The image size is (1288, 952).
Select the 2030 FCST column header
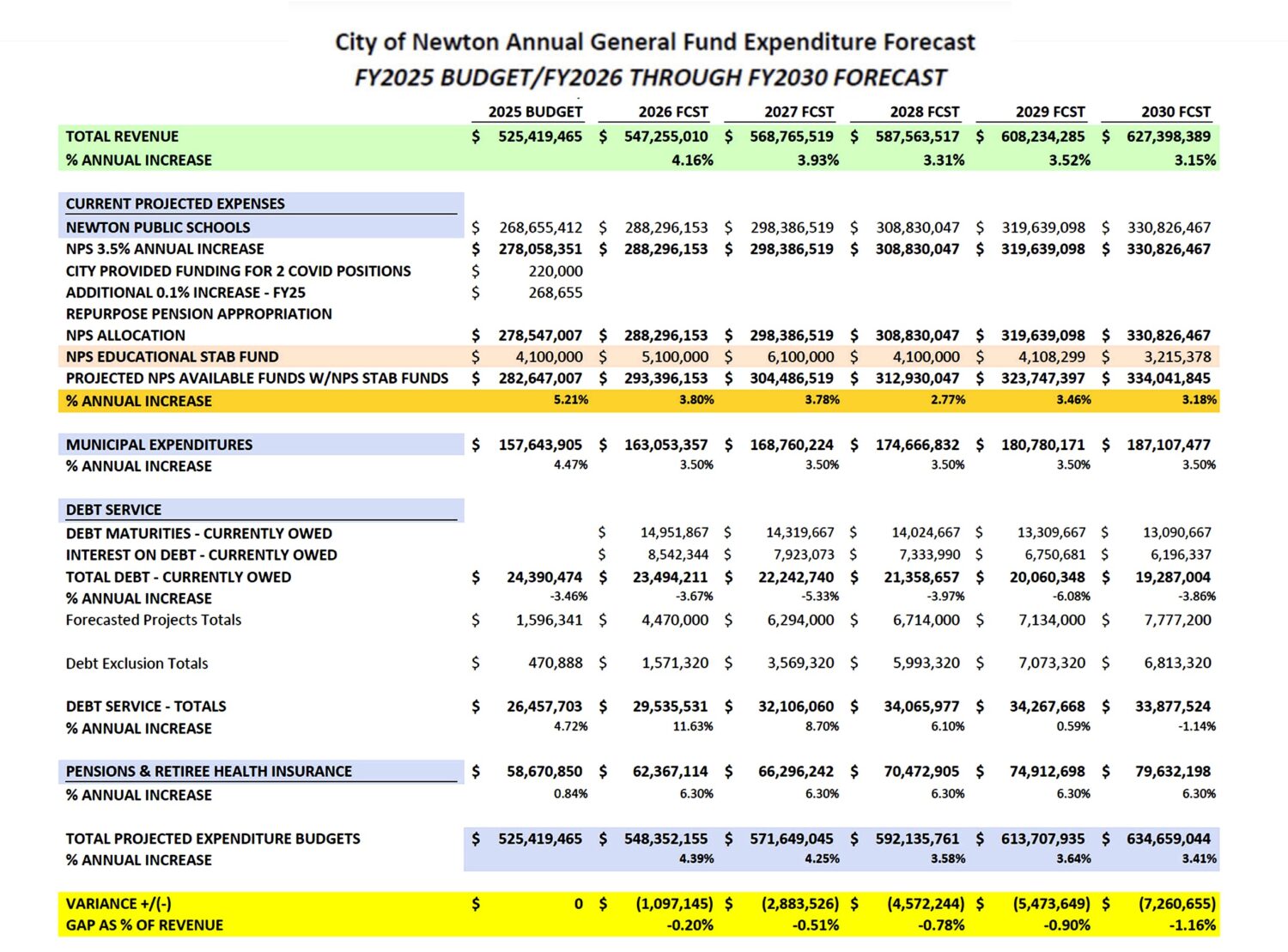click(x=1175, y=112)
